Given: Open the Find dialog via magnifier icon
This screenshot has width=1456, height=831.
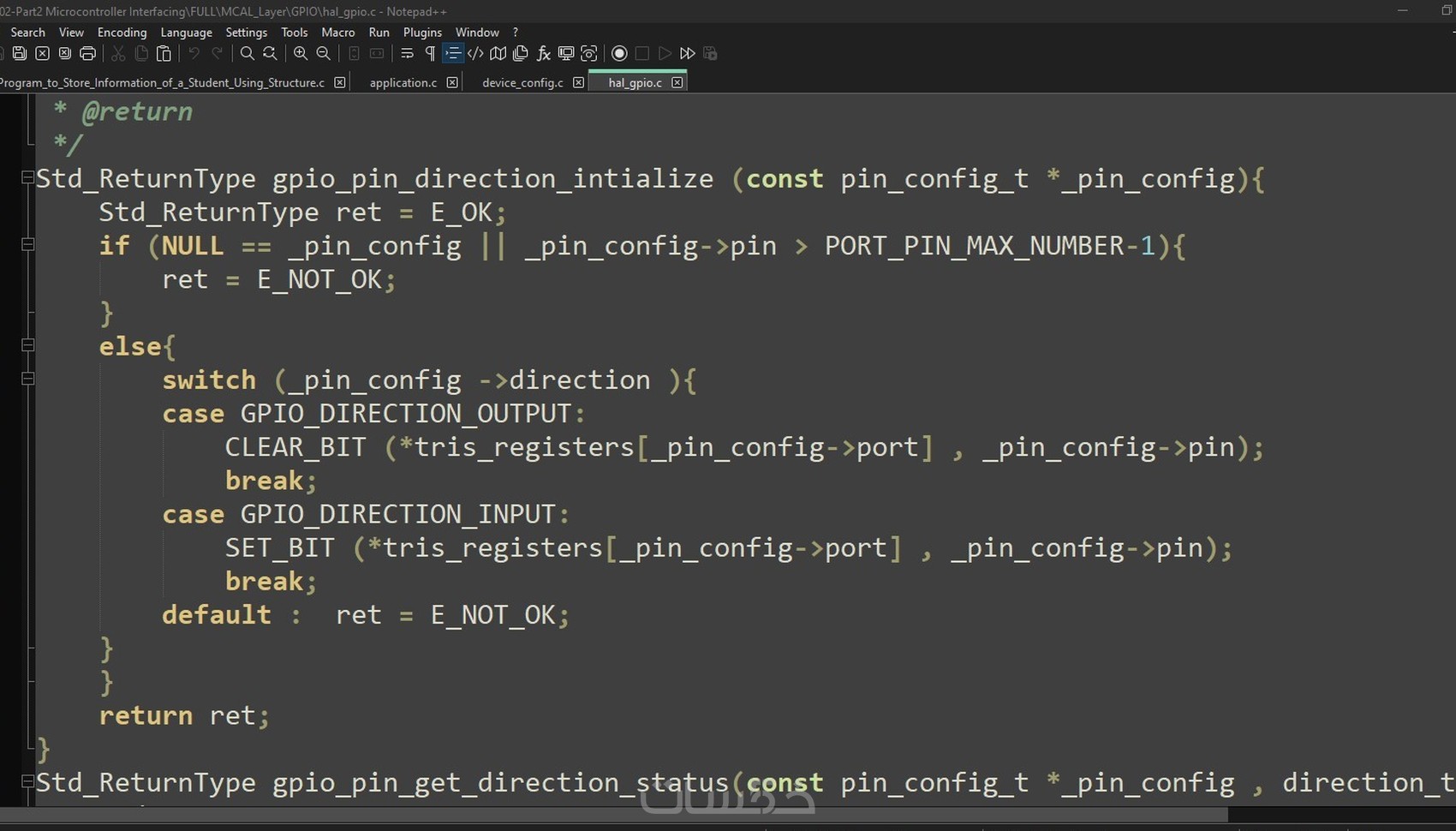Looking at the screenshot, I should pyautogui.click(x=247, y=53).
